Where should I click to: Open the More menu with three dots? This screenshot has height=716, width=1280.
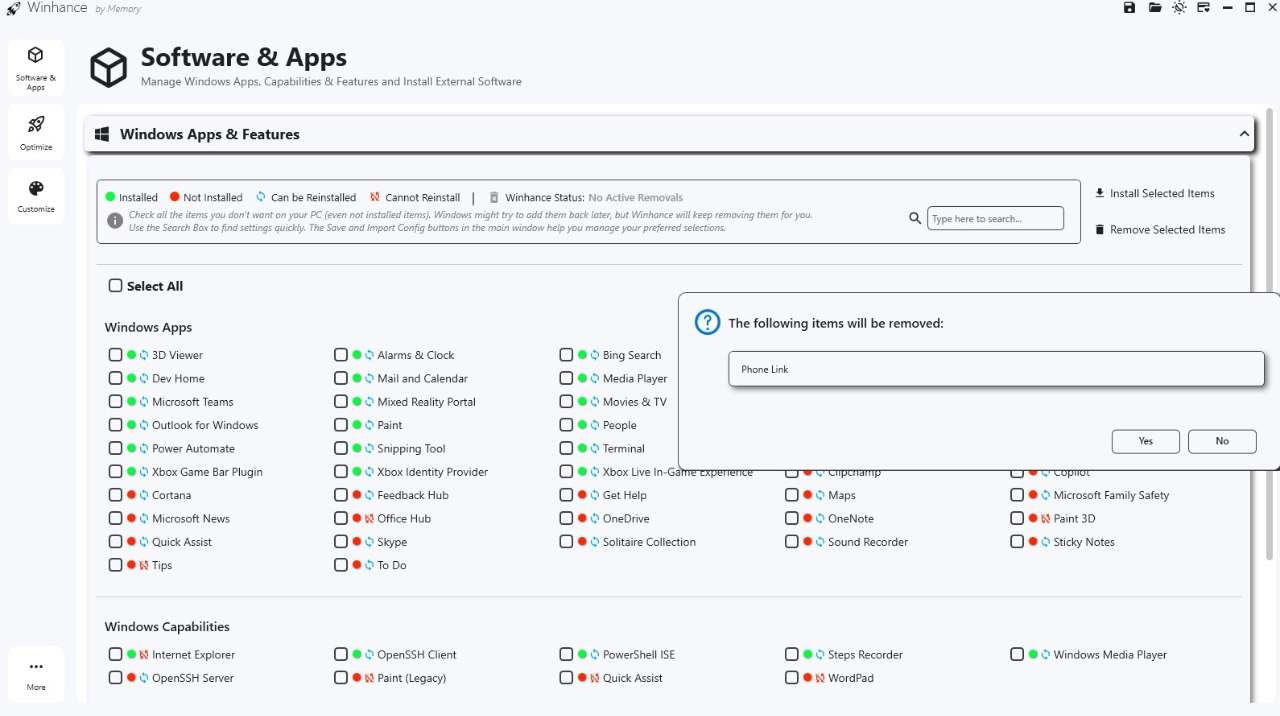36,674
